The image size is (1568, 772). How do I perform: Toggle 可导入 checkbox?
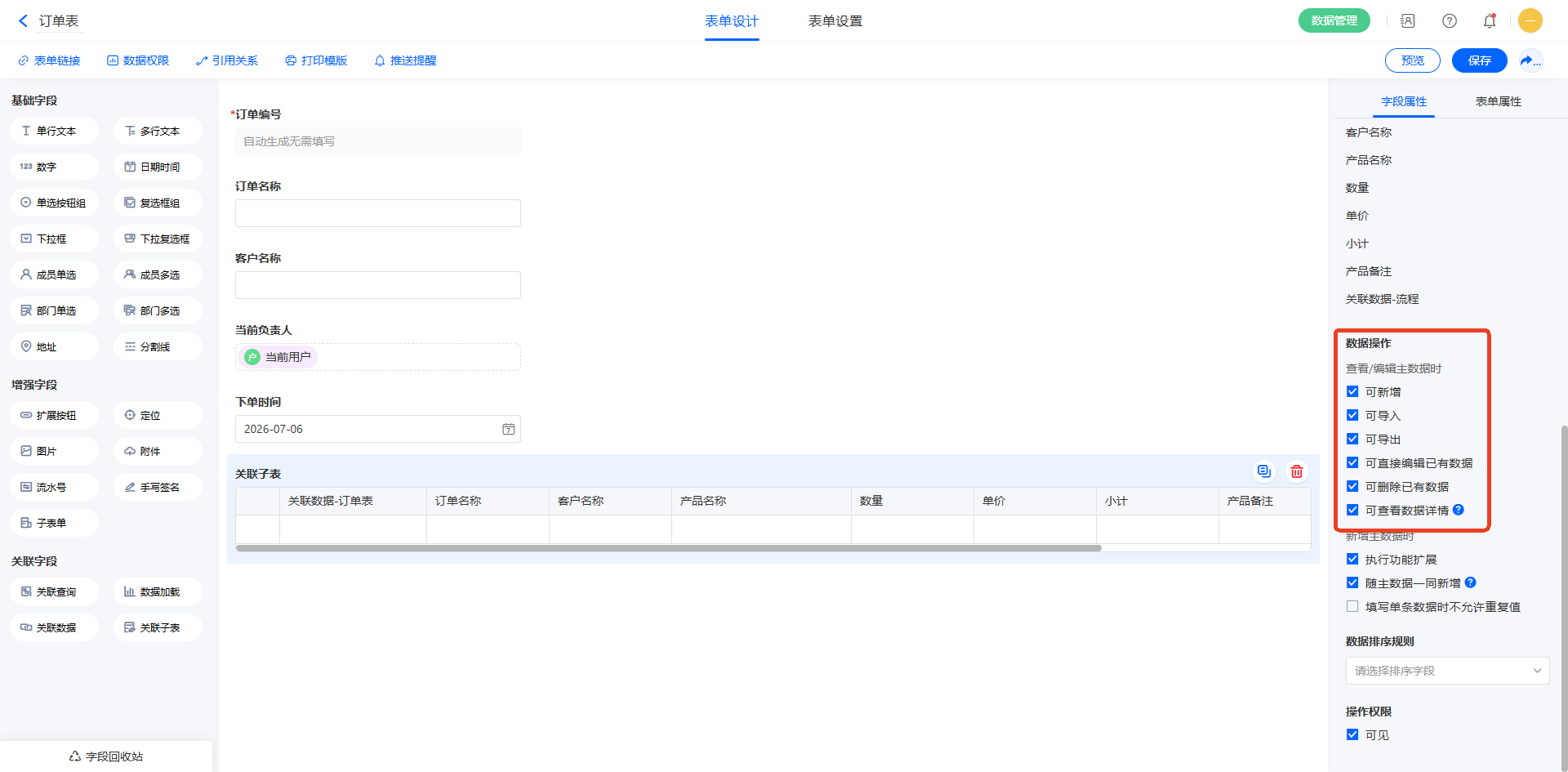coord(1352,416)
